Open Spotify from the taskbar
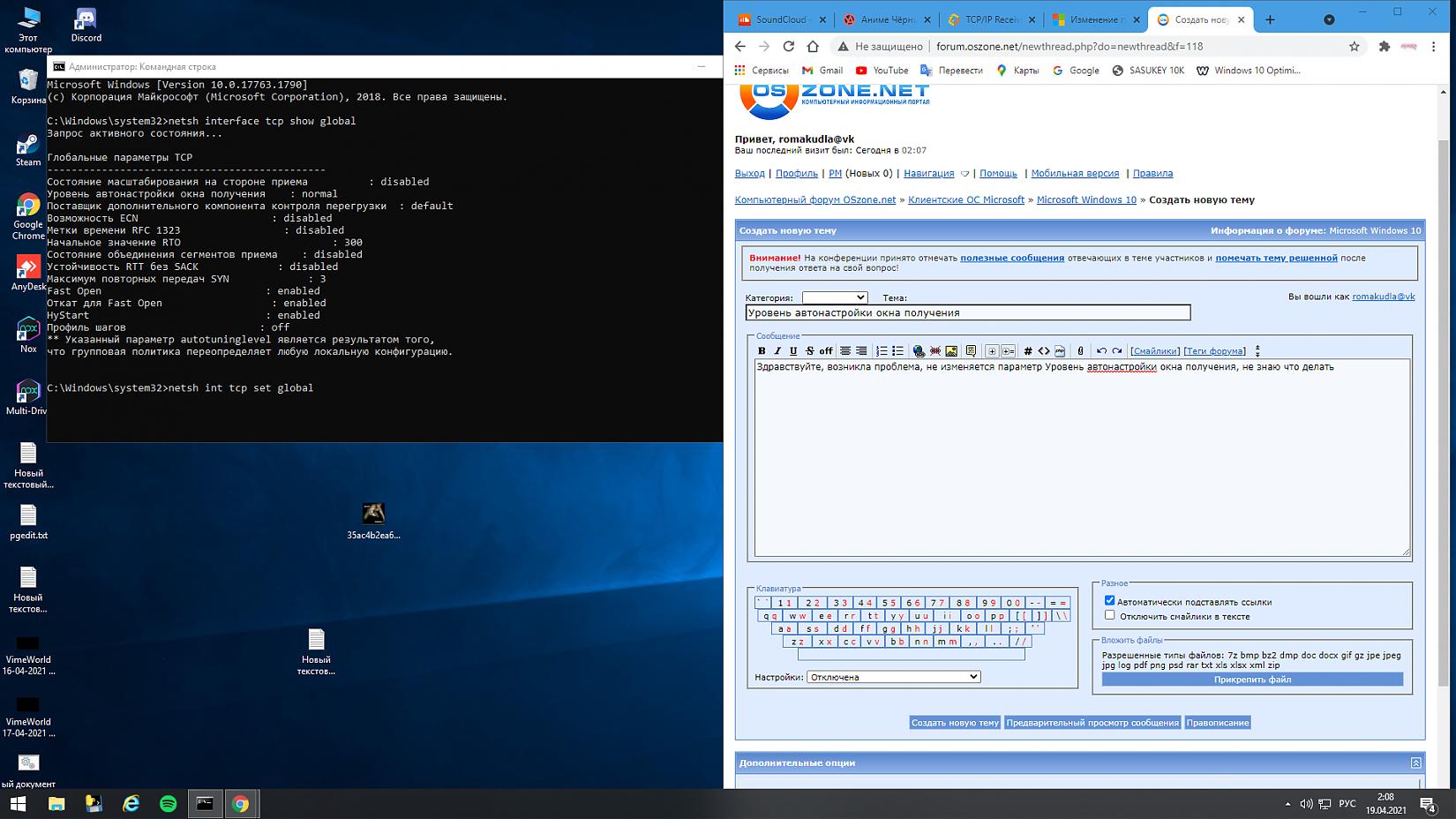The height and width of the screenshot is (819, 1456). click(x=168, y=804)
